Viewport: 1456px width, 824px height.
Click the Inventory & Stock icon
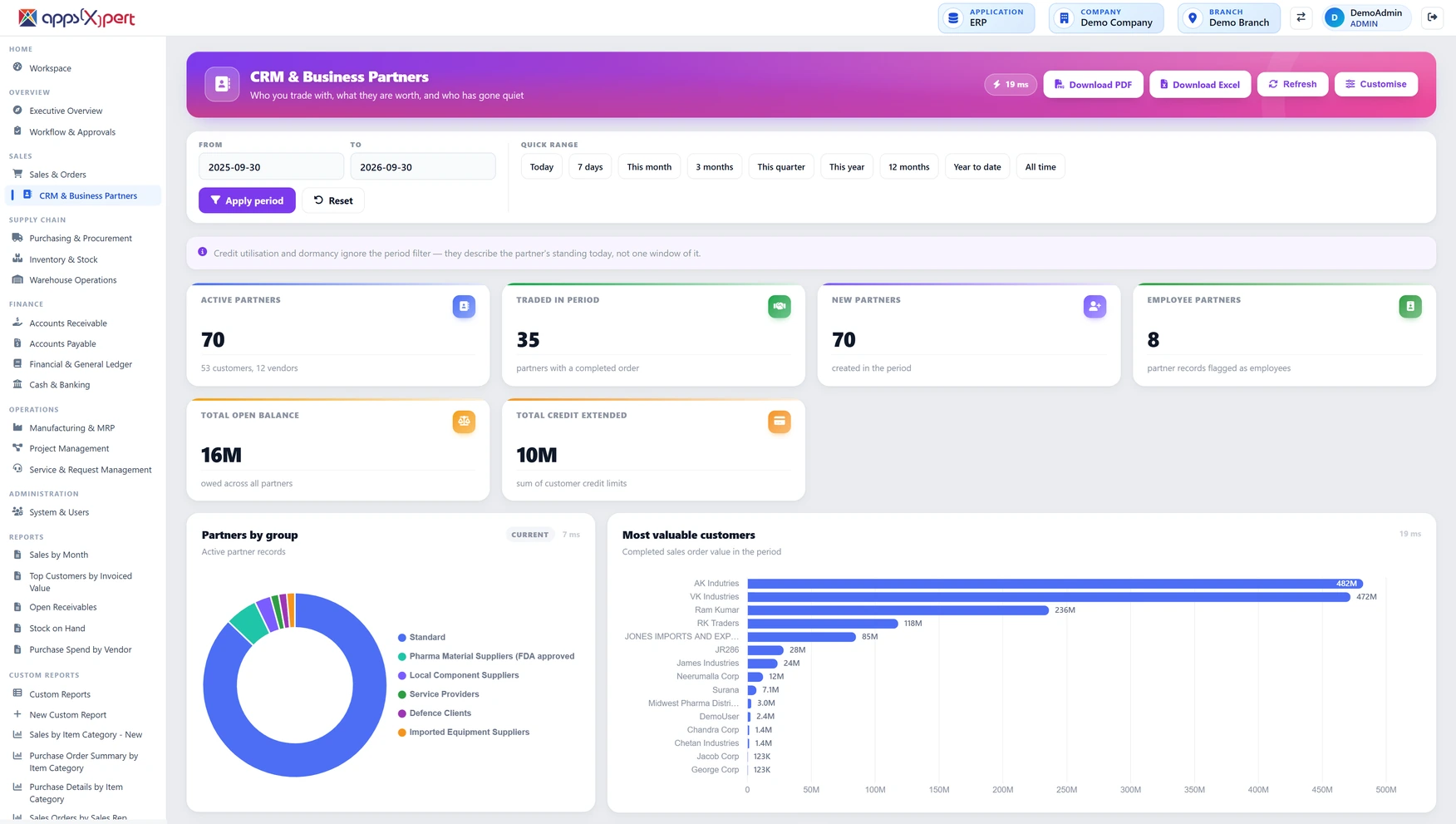17,259
